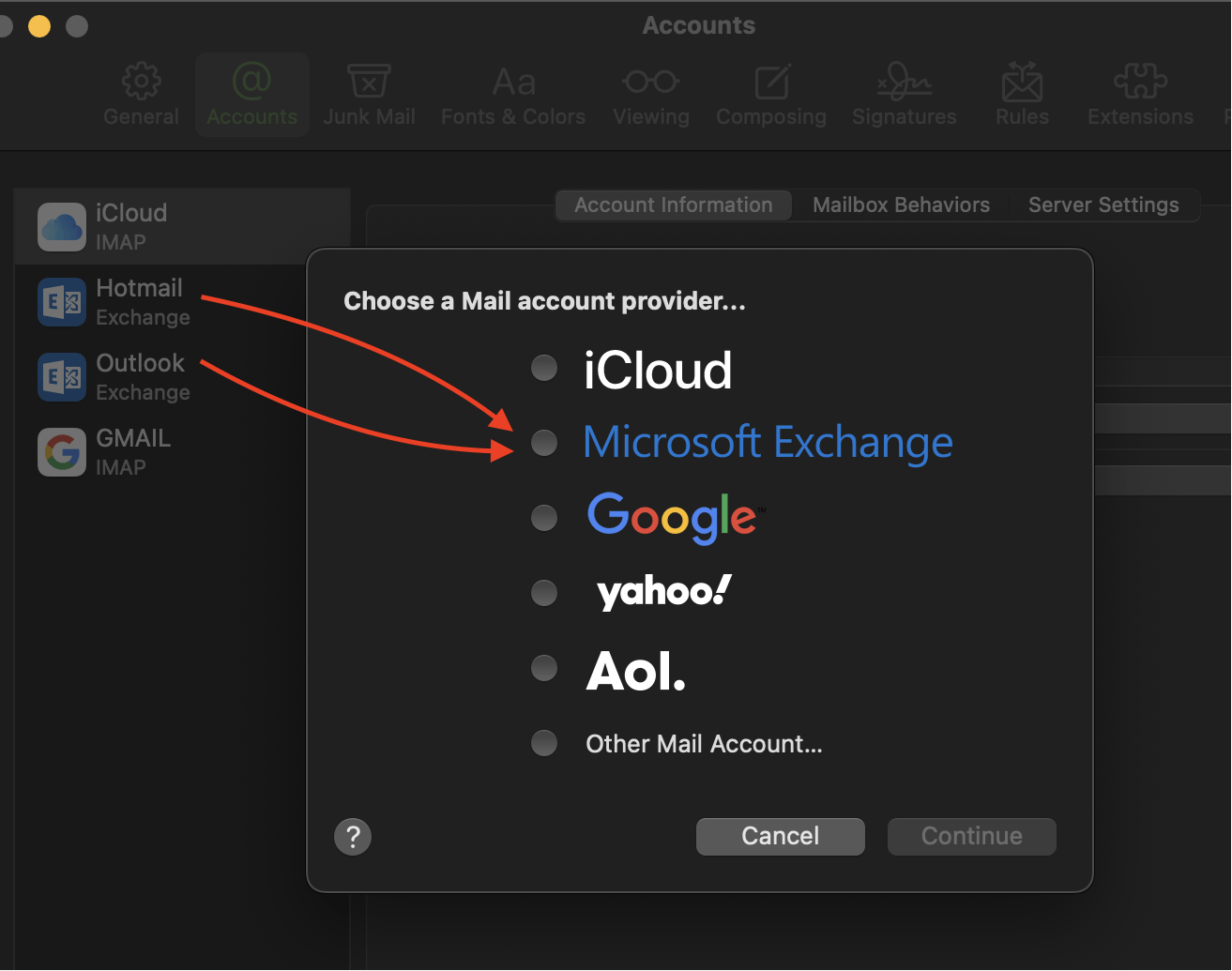This screenshot has height=971, width=1232.
Task: Open the Extensions preferences pane
Action: click(x=1140, y=96)
